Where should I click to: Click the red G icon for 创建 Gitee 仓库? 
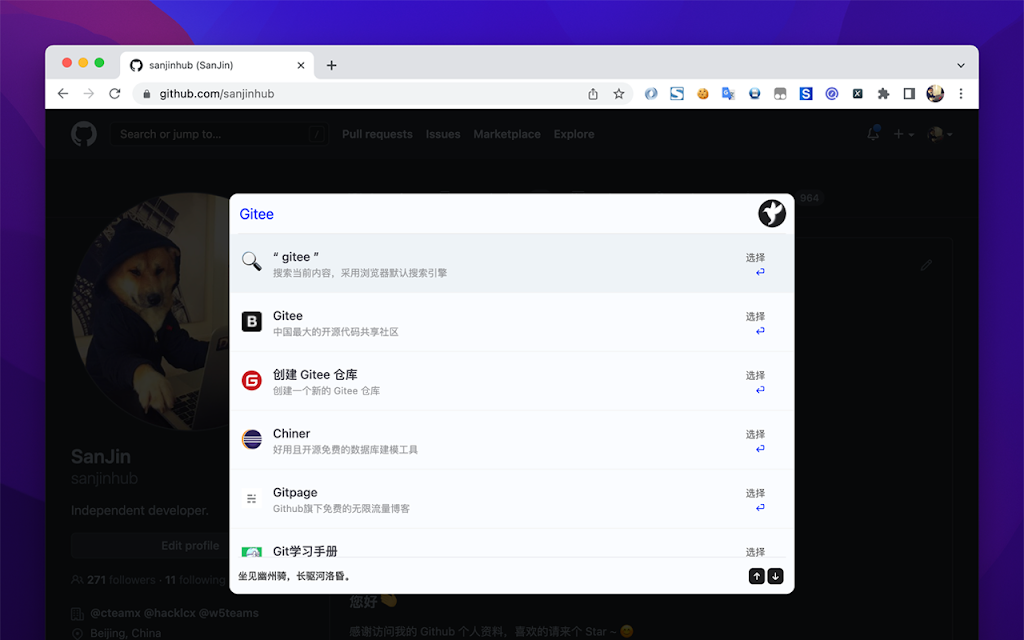251,380
